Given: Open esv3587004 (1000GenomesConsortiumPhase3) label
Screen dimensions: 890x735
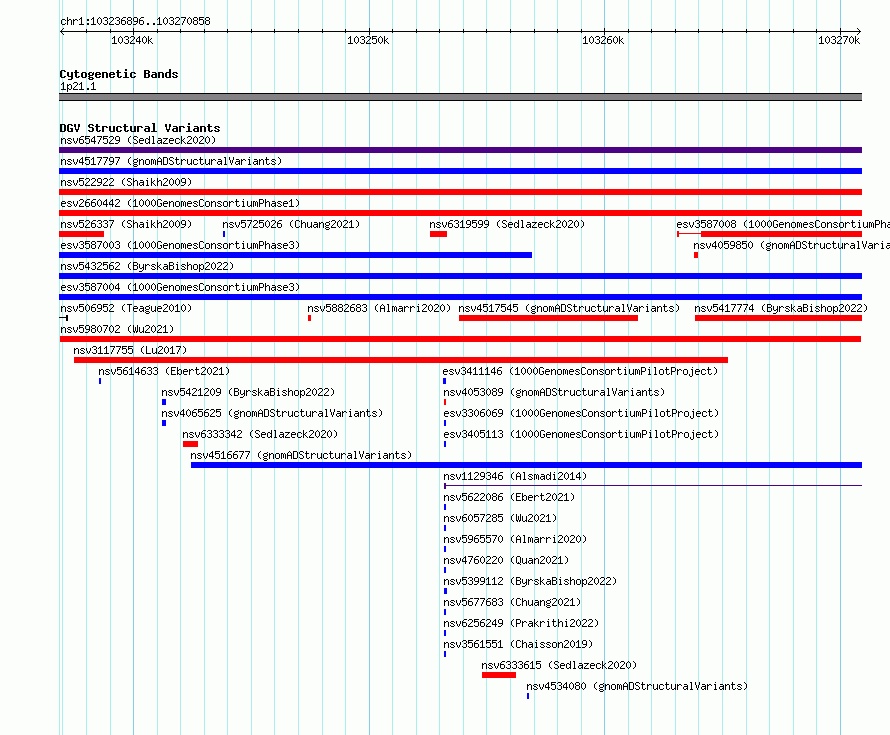Looking at the screenshot, I should tap(180, 287).
